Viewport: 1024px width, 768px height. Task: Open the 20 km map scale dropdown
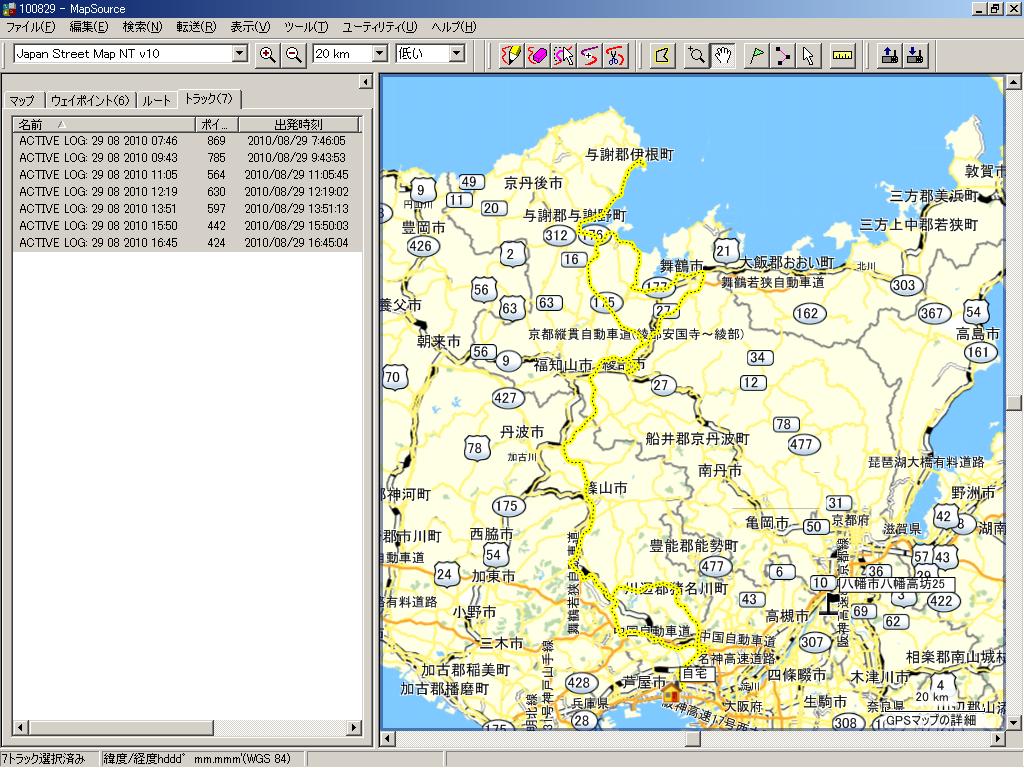tap(379, 54)
